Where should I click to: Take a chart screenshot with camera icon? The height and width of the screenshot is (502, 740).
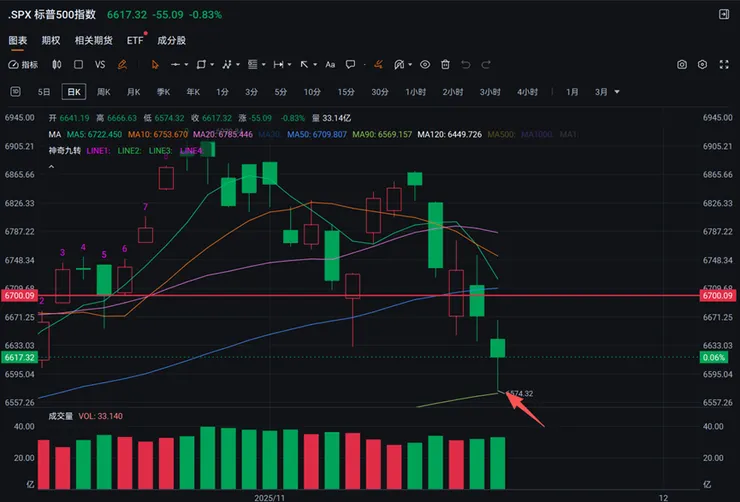(x=681, y=64)
